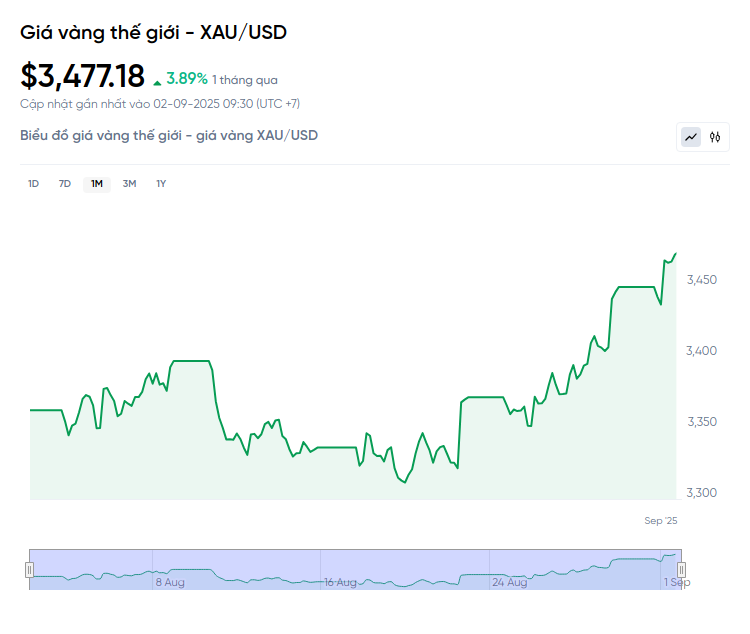This screenshot has height=634, width=750.
Task: Click the 24 Aug navigator marker
Action: tap(510, 581)
